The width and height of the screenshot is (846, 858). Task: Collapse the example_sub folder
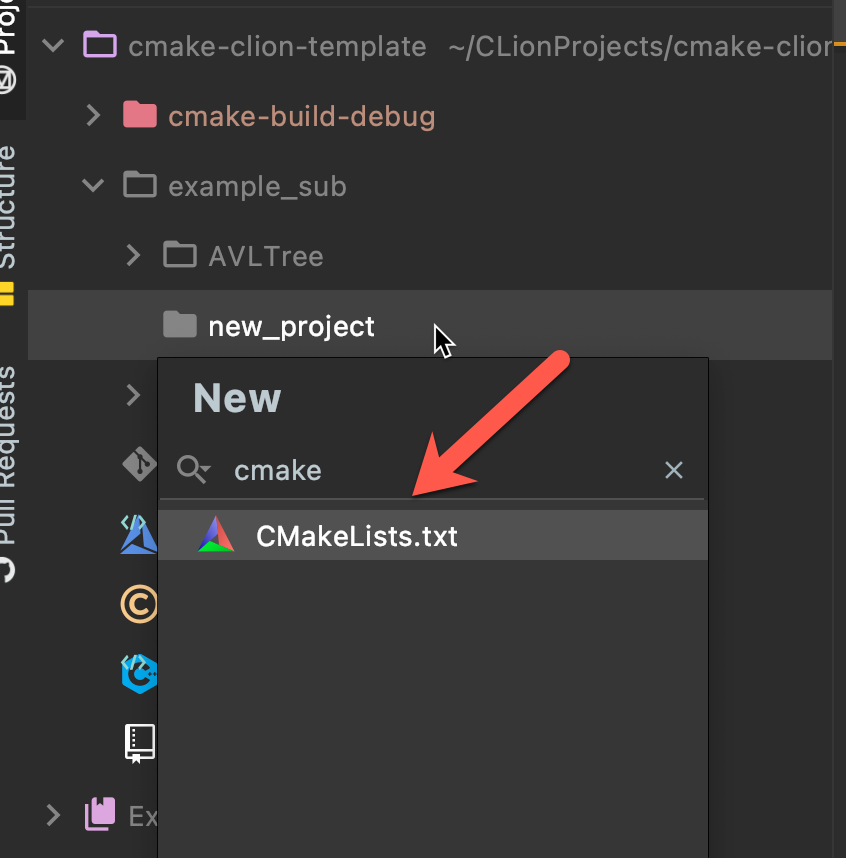coord(93,185)
